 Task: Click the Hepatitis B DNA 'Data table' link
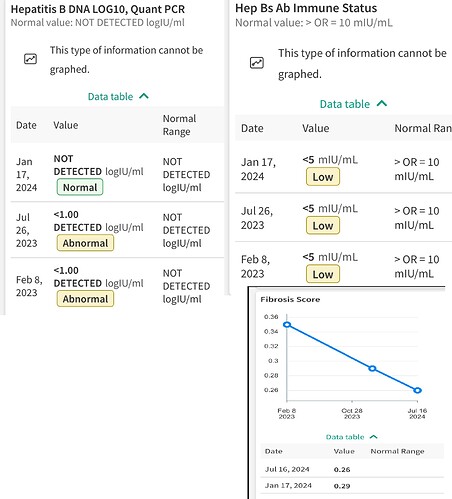tap(110, 97)
